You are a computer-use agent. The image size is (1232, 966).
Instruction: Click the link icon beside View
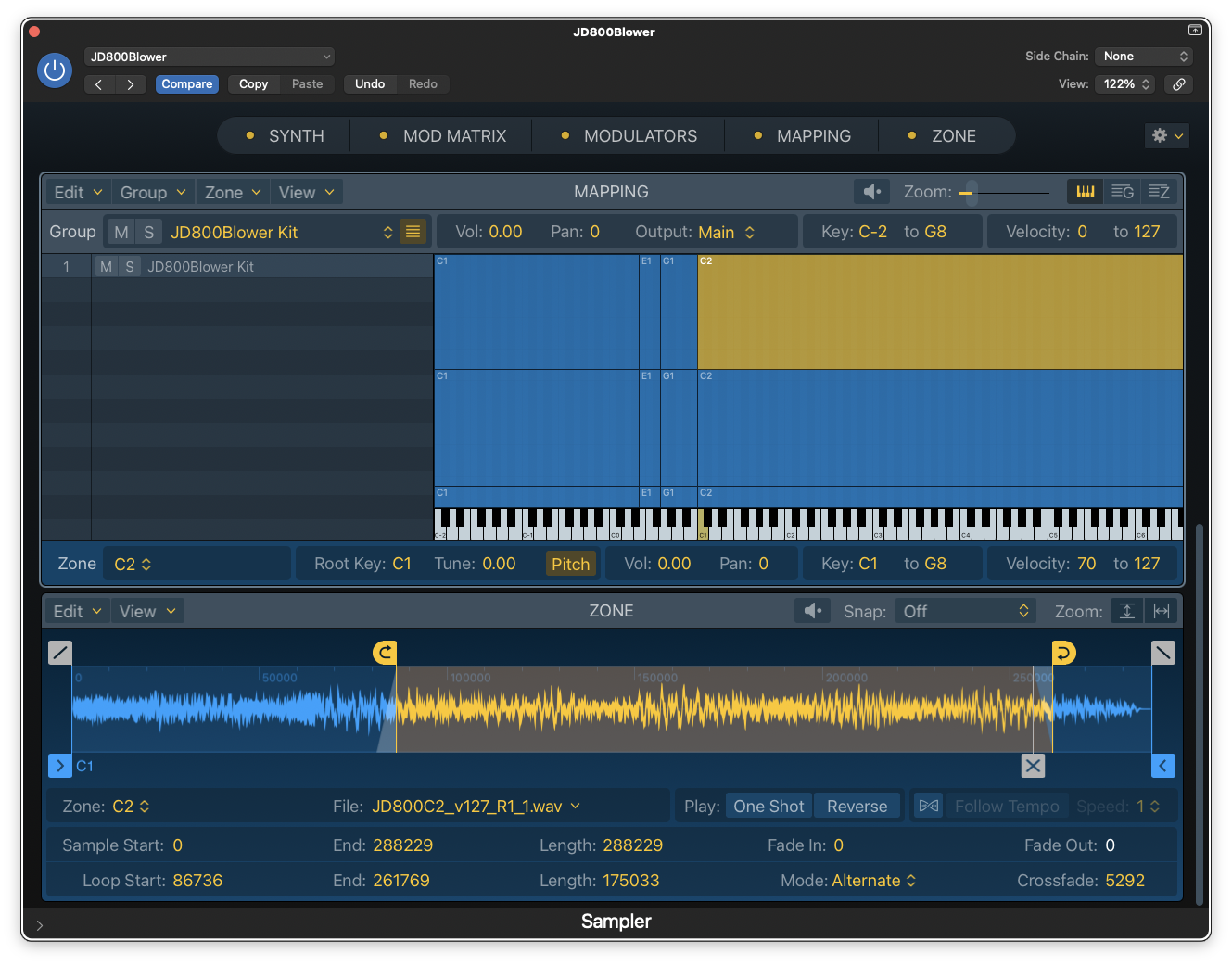coord(1178,84)
